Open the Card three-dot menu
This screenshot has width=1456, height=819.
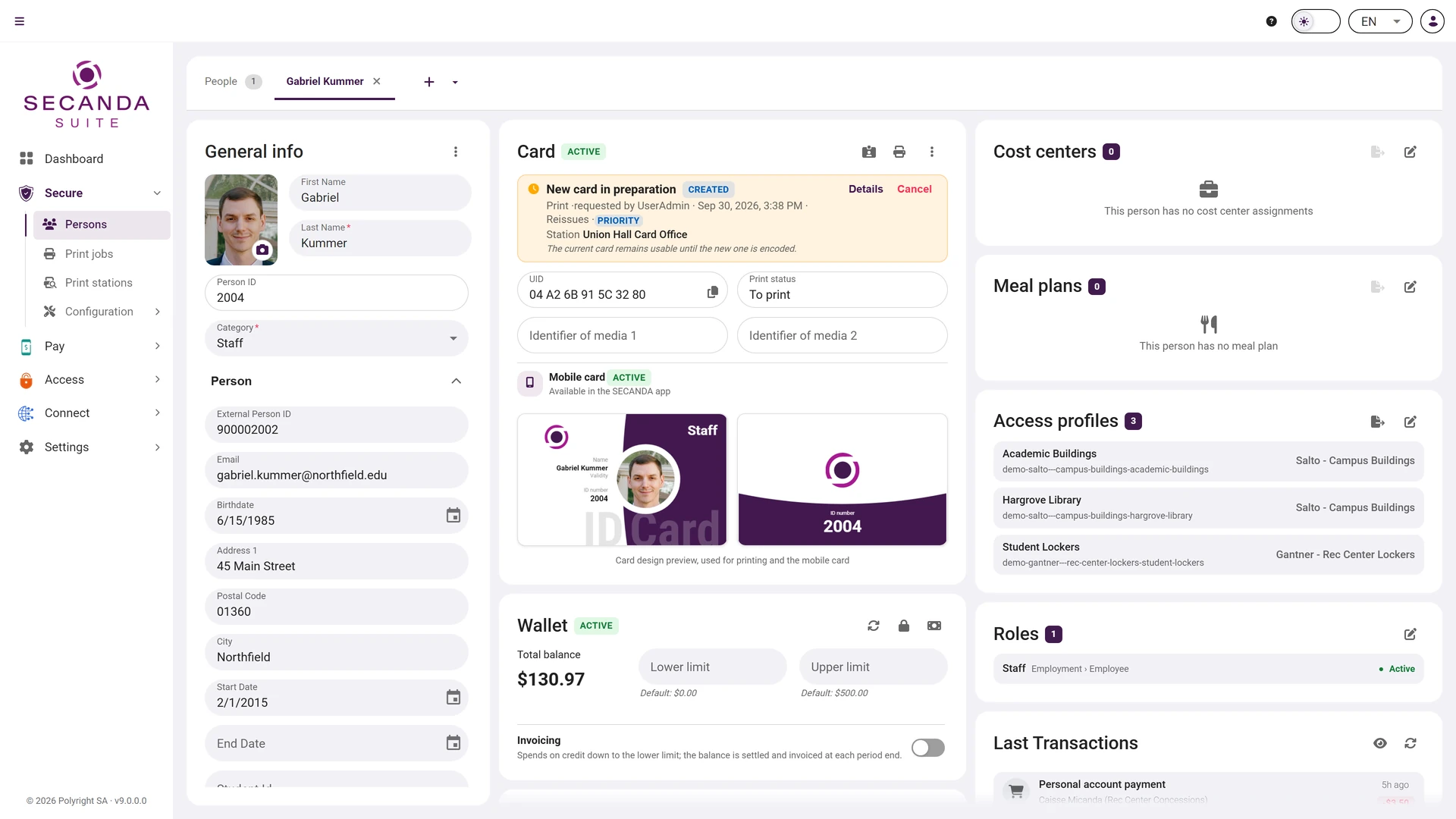(x=932, y=152)
